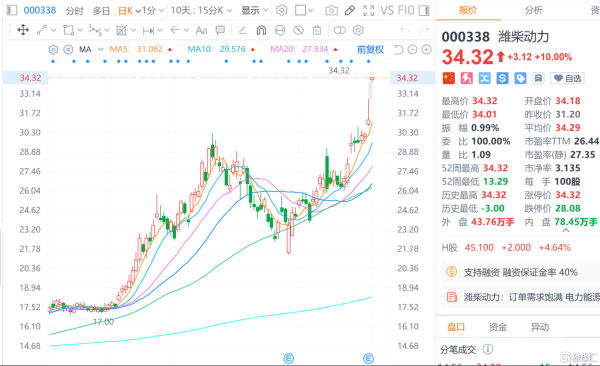
Task: Toggle the left sidebar panel icon
Action: (x=12, y=10)
